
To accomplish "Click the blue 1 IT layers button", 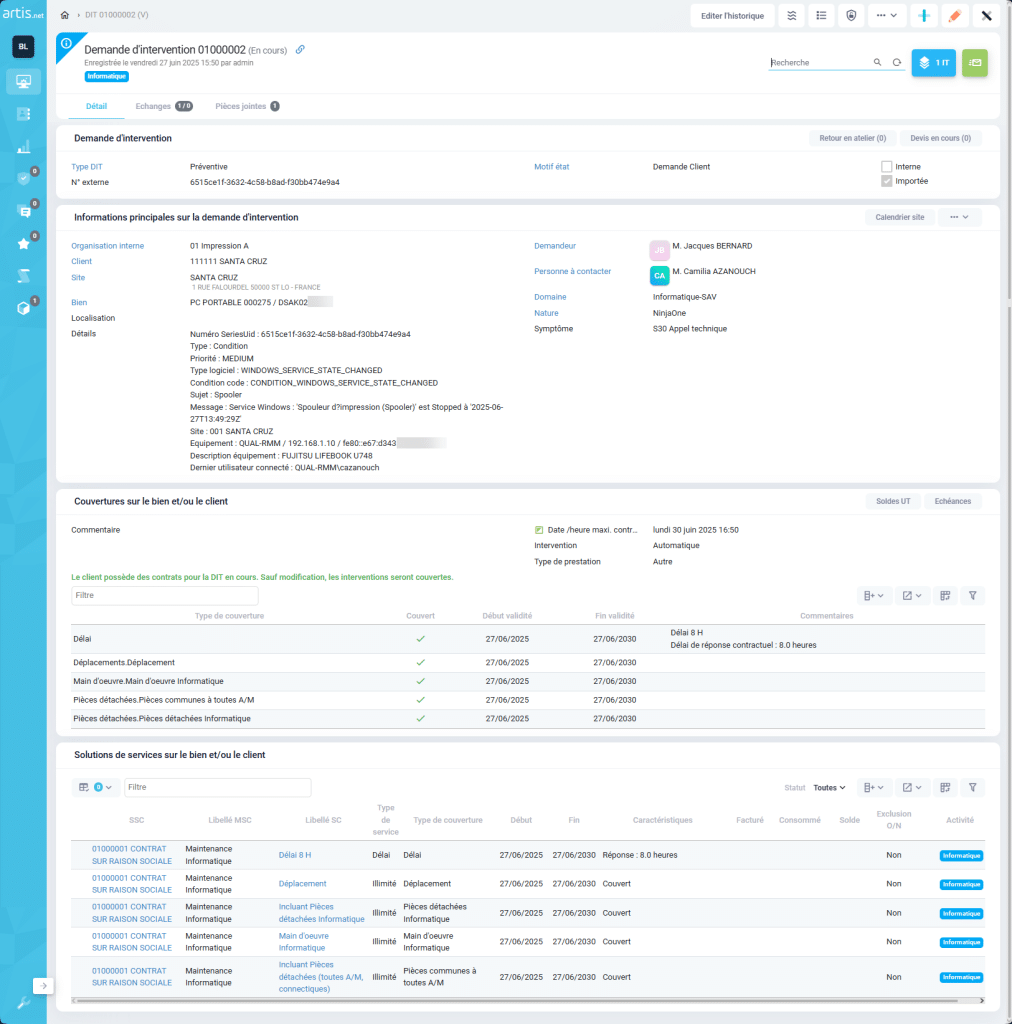I will [934, 63].
